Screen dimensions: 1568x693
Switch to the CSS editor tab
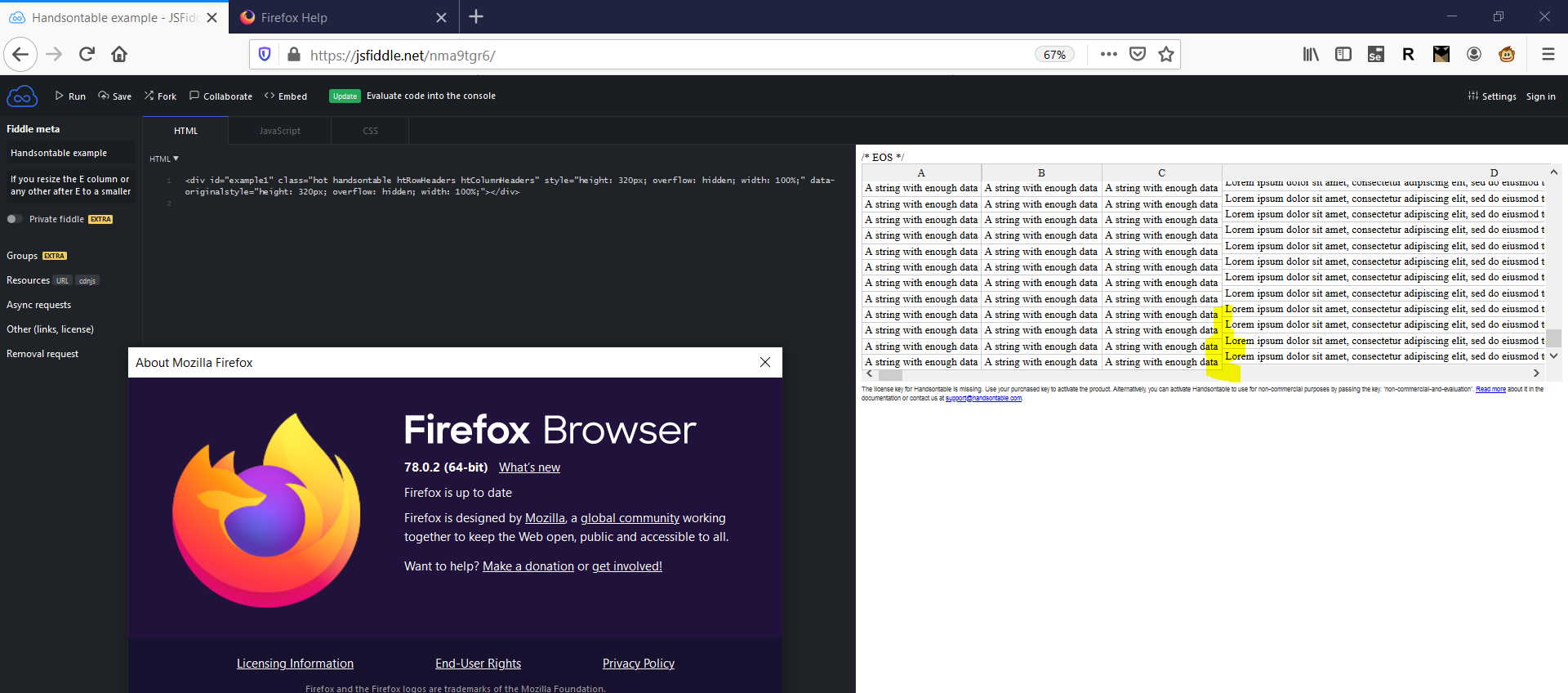[370, 131]
